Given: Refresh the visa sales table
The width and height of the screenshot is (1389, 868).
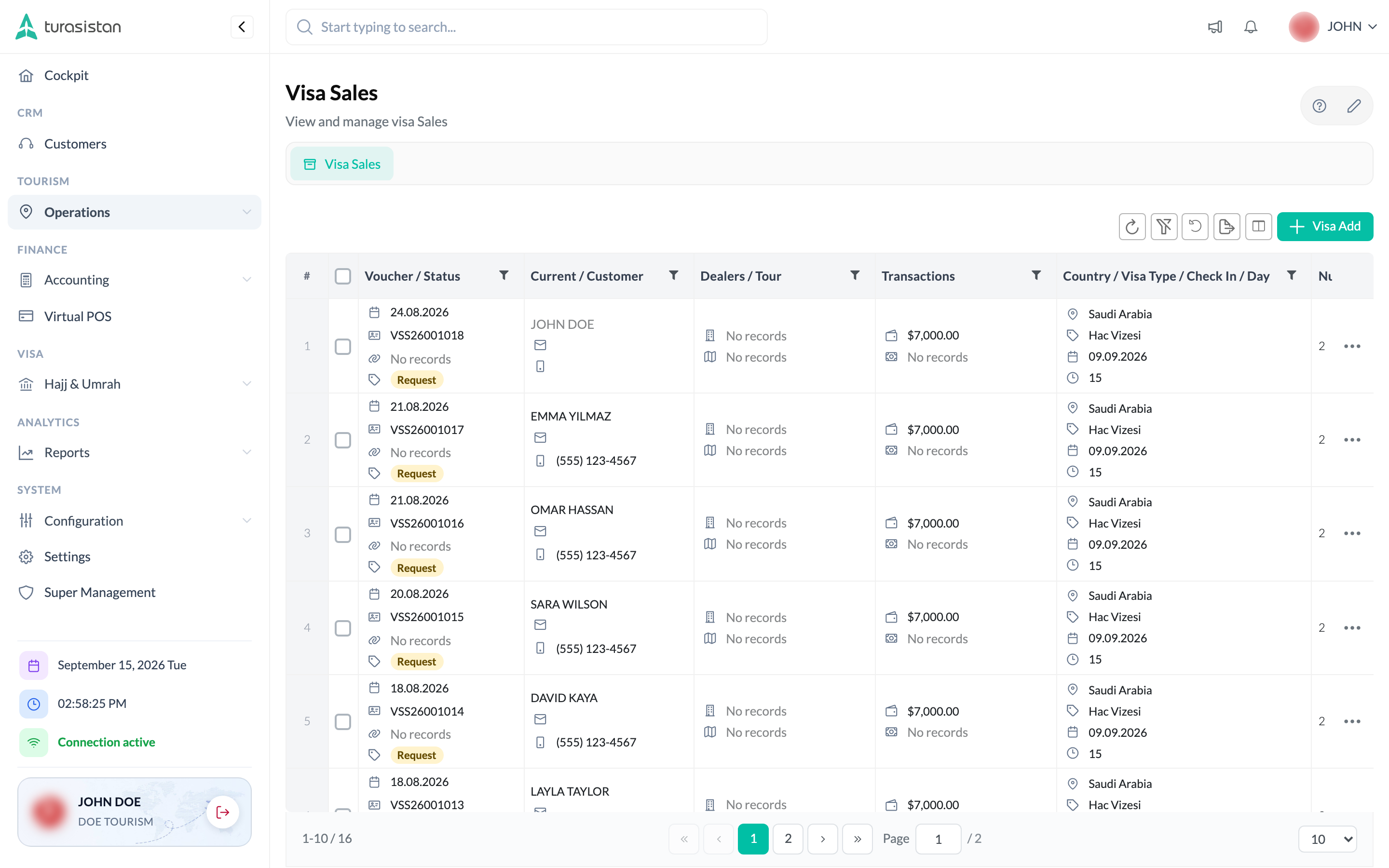Looking at the screenshot, I should point(1132,226).
